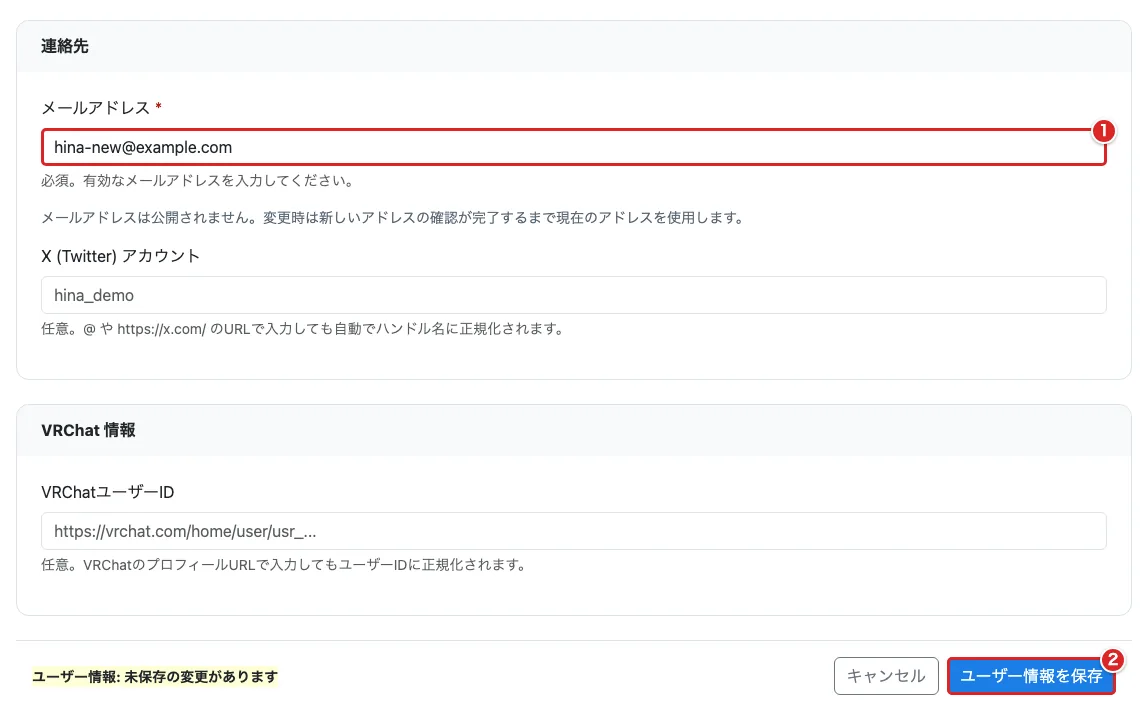
Task: Click the VRChat 情報 section heading
Action: coord(89,430)
